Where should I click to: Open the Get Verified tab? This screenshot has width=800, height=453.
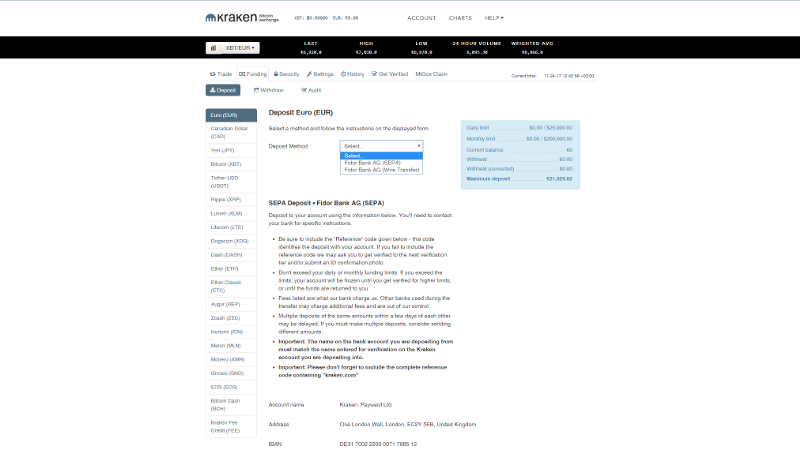click(390, 74)
